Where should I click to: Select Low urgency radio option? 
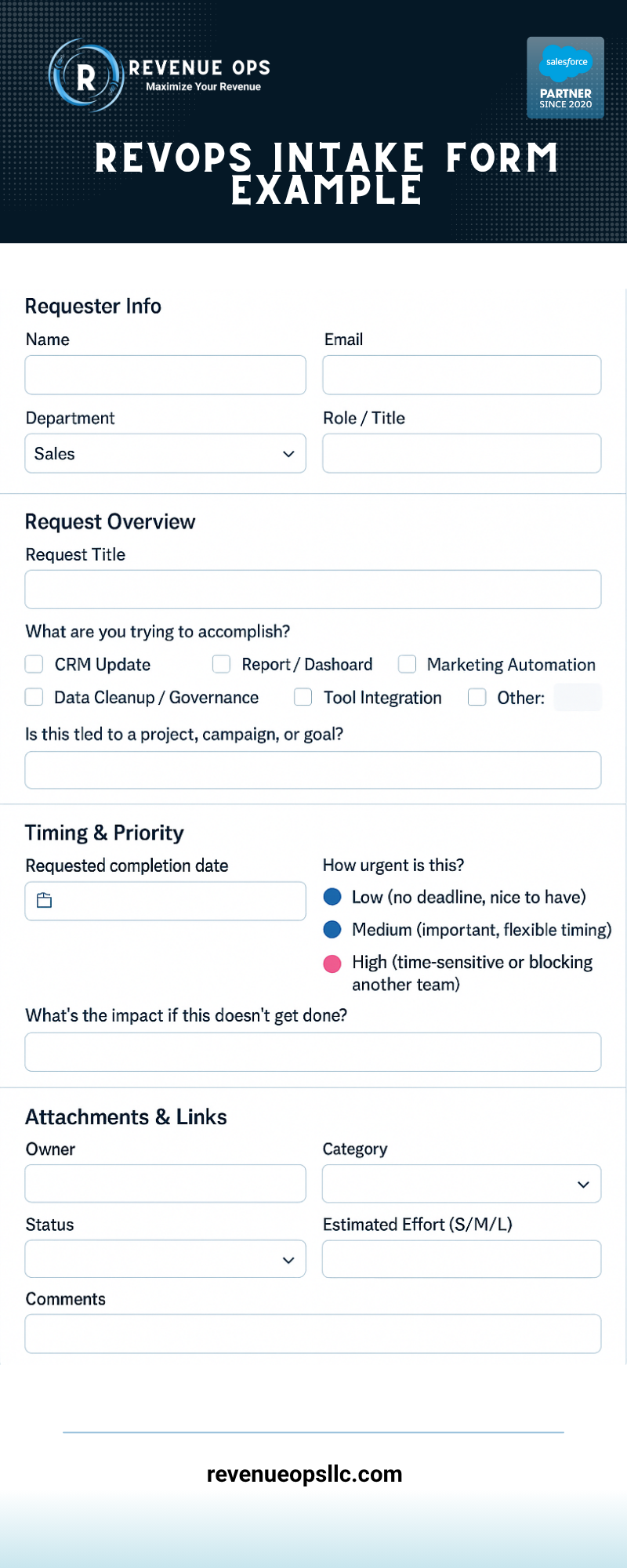coord(332,897)
